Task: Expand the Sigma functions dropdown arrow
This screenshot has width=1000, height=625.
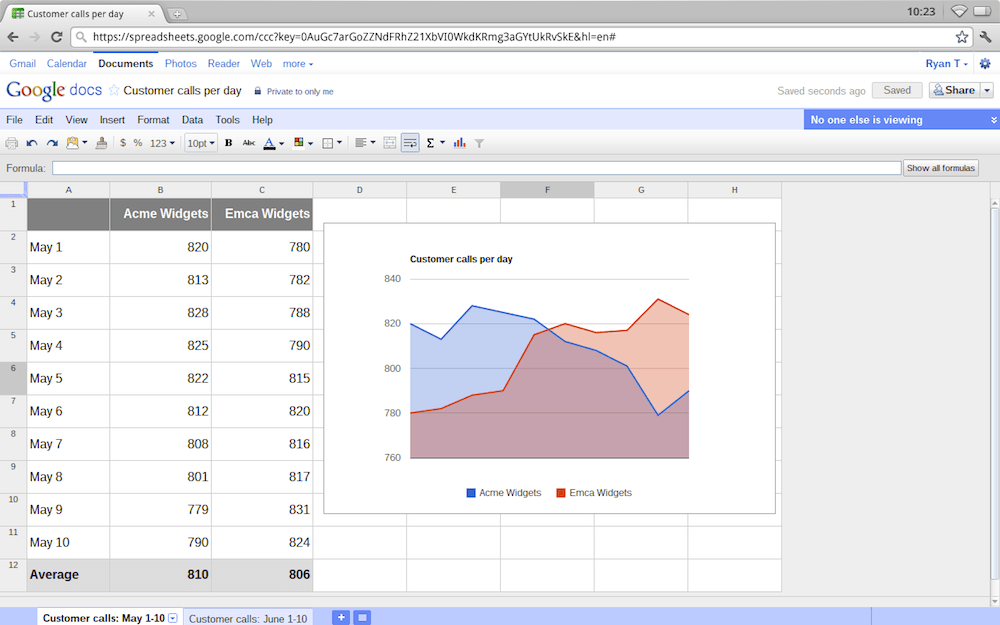Action: tap(443, 143)
